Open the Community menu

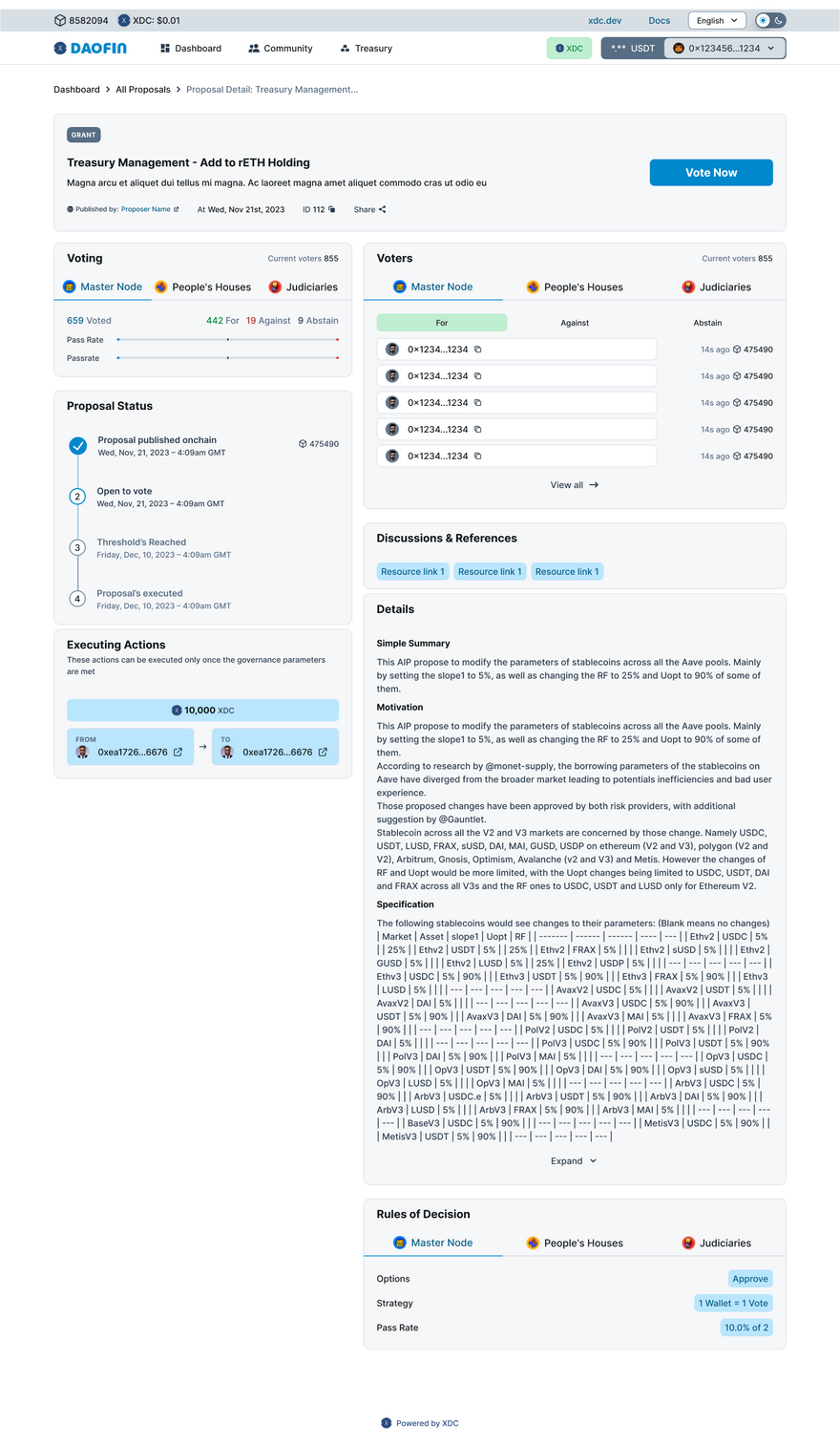pyautogui.click(x=280, y=48)
